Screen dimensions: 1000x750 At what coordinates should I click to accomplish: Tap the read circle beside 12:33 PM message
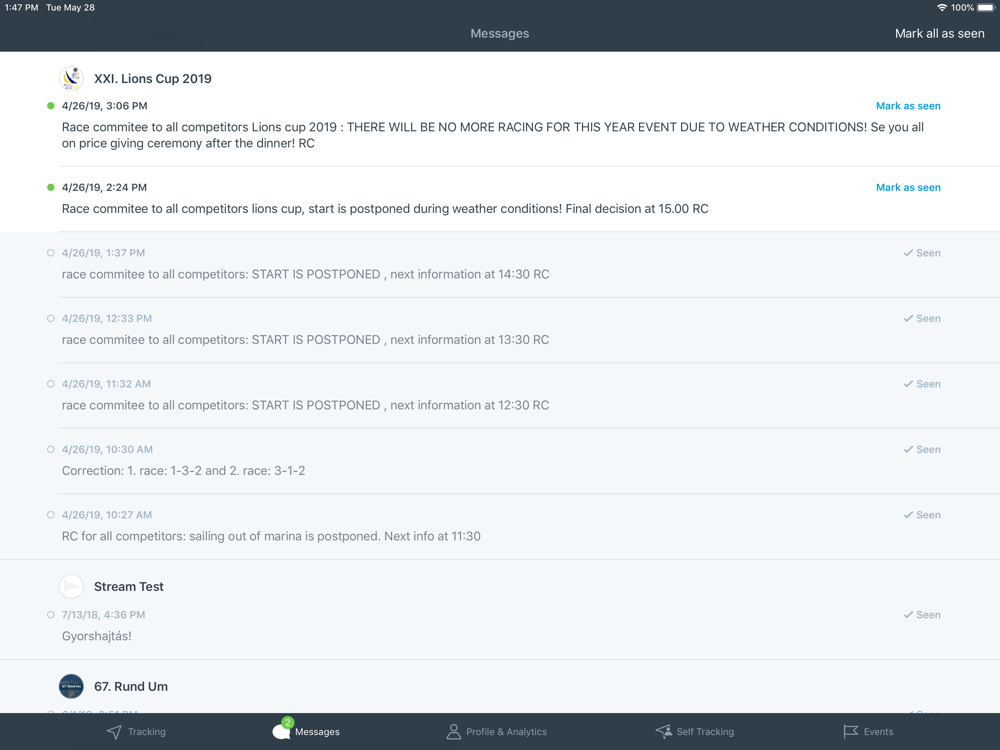(50, 318)
